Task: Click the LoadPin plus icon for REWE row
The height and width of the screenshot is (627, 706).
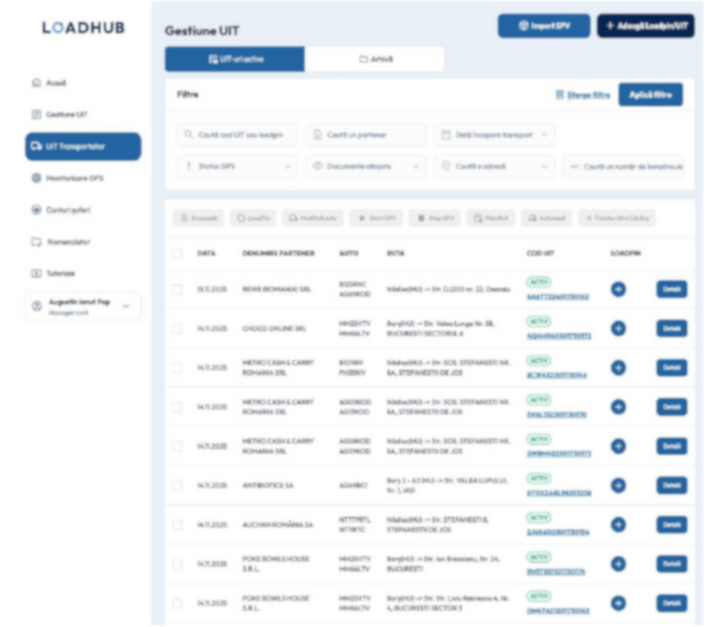Action: coord(617,289)
